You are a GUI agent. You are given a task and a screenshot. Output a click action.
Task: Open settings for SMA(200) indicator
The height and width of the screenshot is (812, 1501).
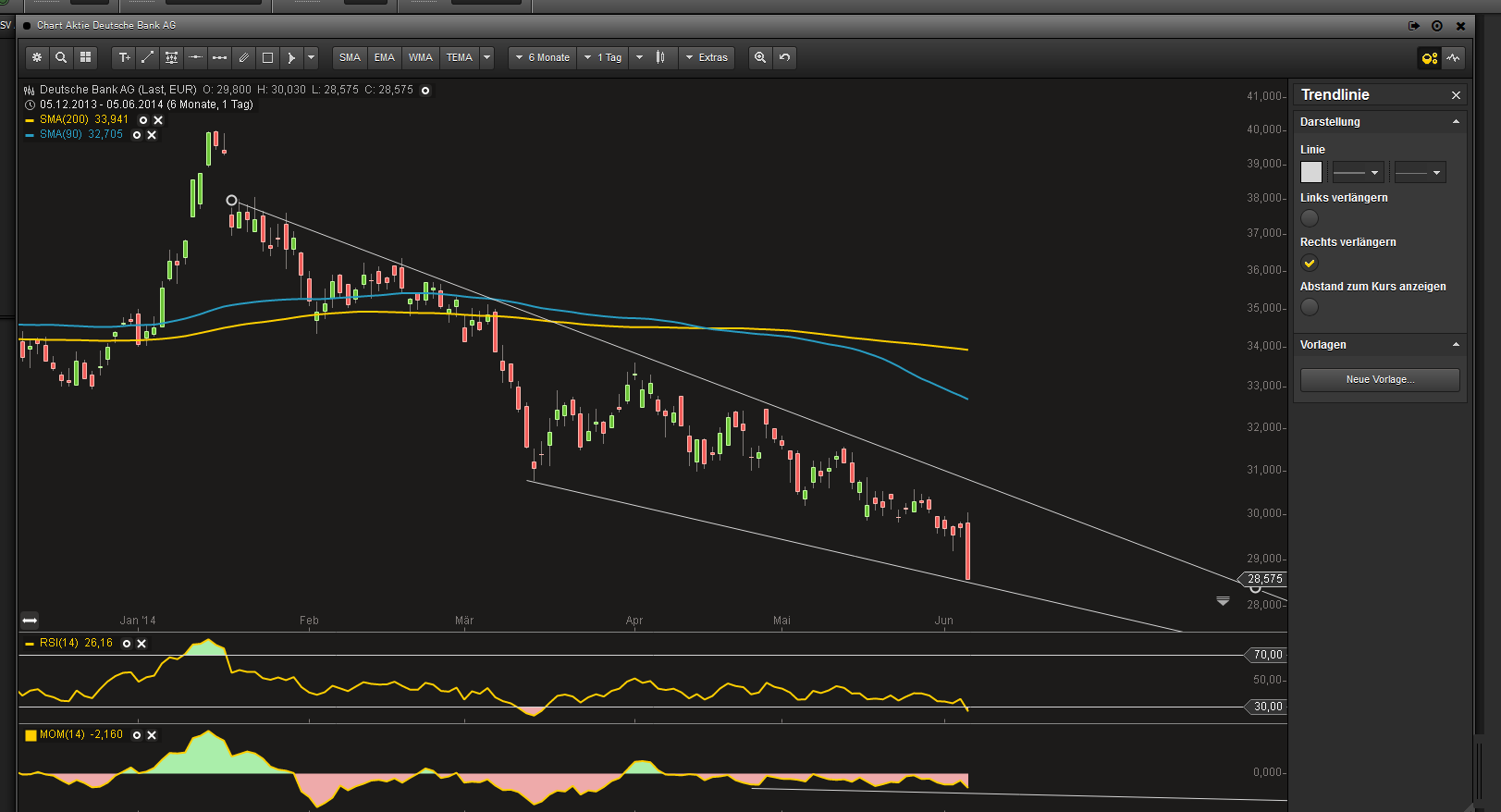(143, 120)
